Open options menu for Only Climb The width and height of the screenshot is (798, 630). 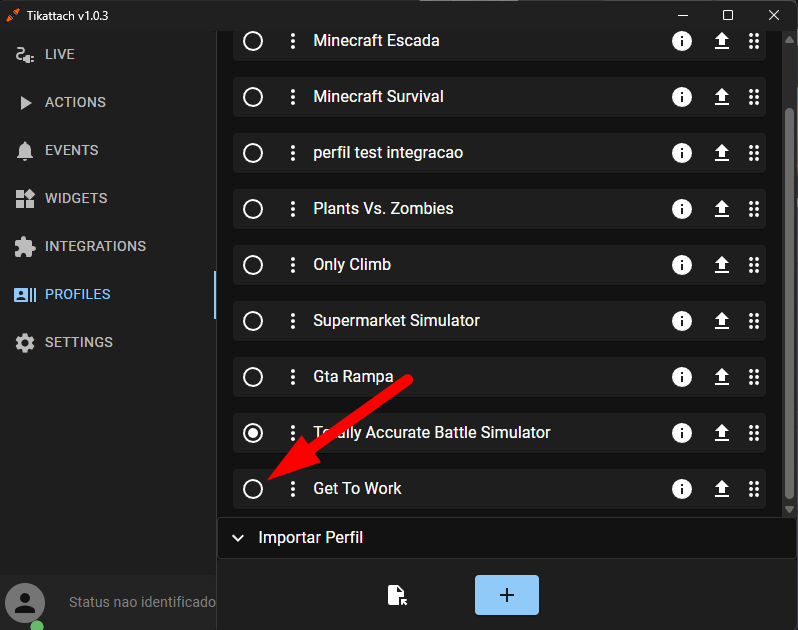[x=293, y=265]
